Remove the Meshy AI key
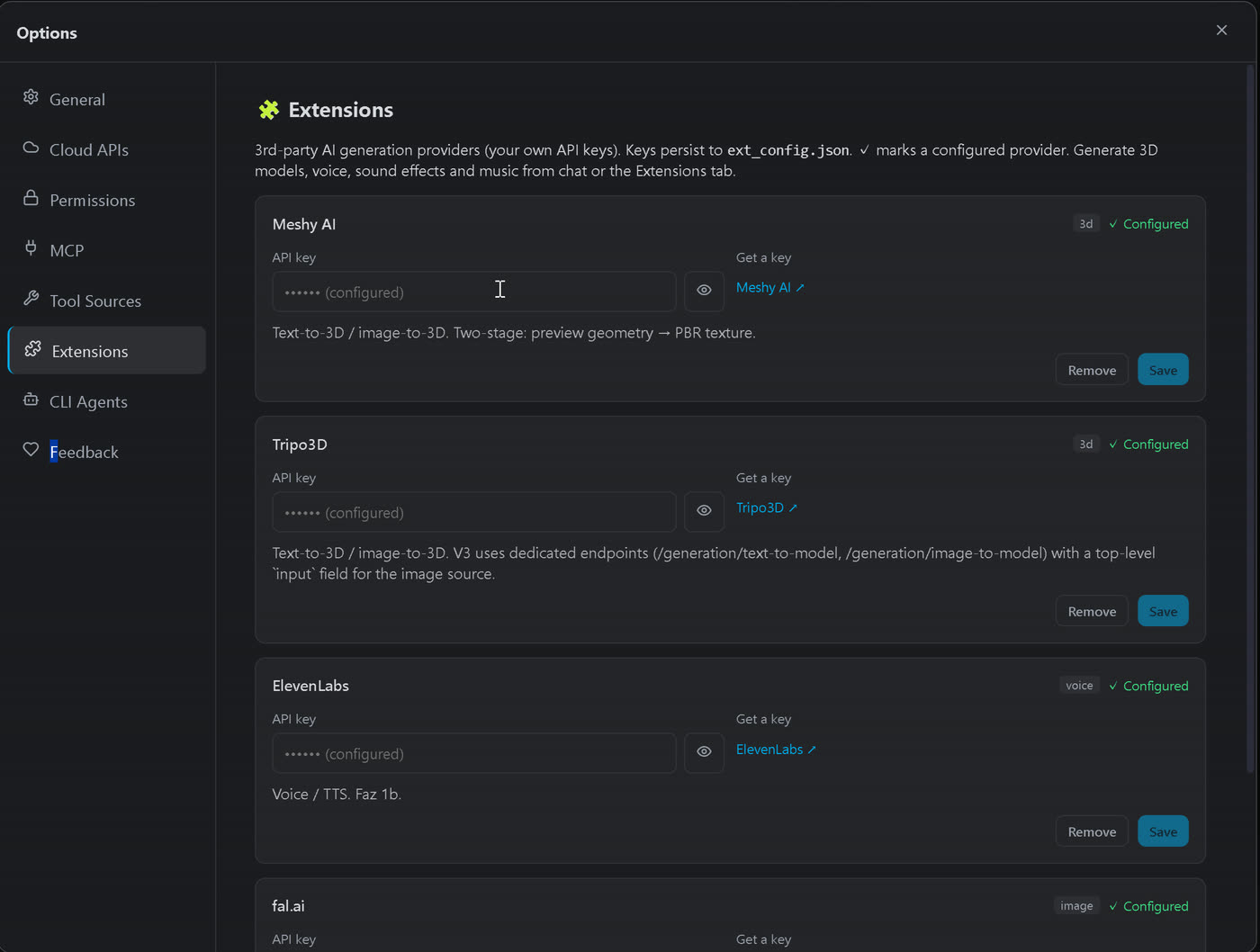 pyautogui.click(x=1092, y=370)
